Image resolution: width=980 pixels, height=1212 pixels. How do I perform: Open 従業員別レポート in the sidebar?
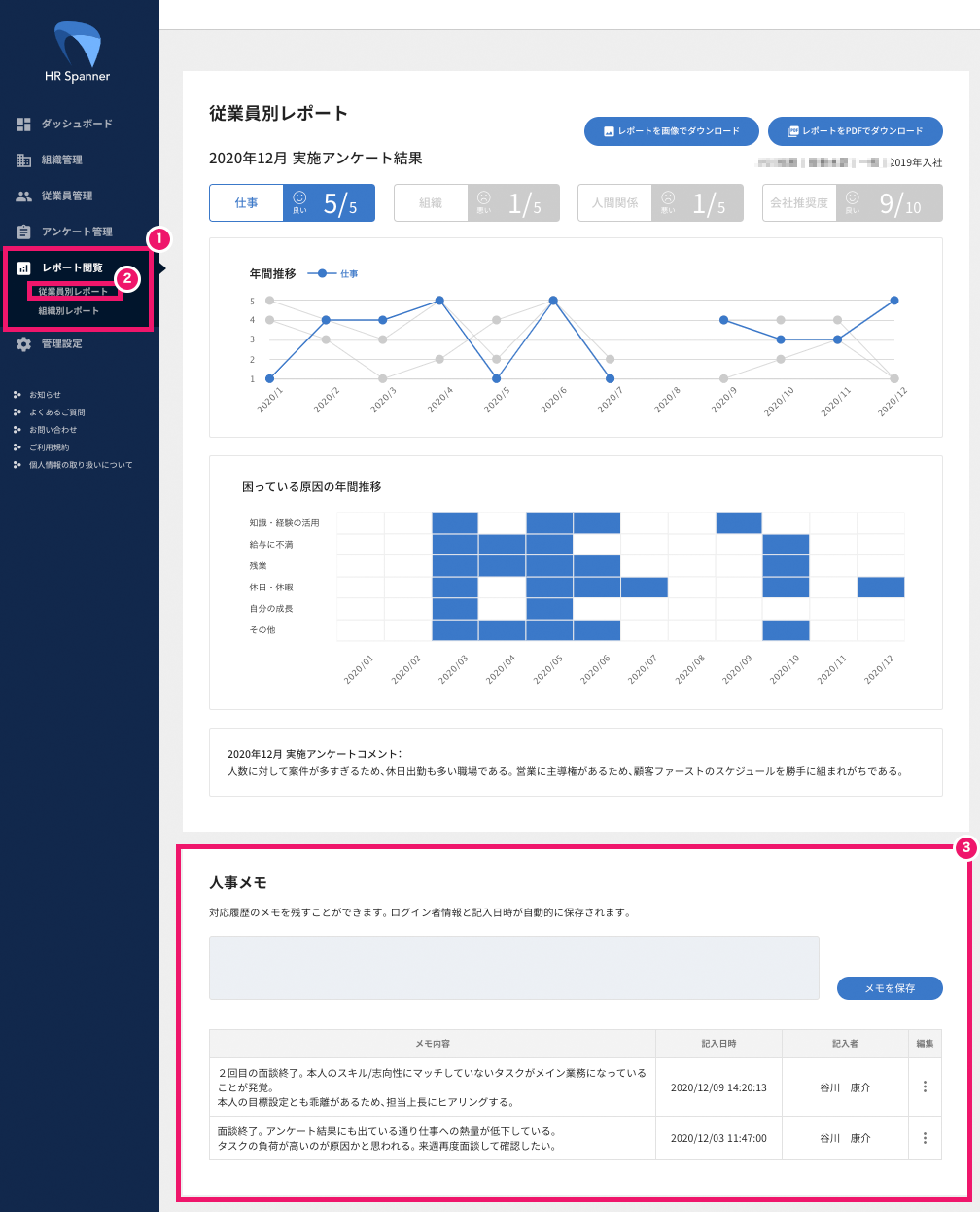tap(73, 292)
